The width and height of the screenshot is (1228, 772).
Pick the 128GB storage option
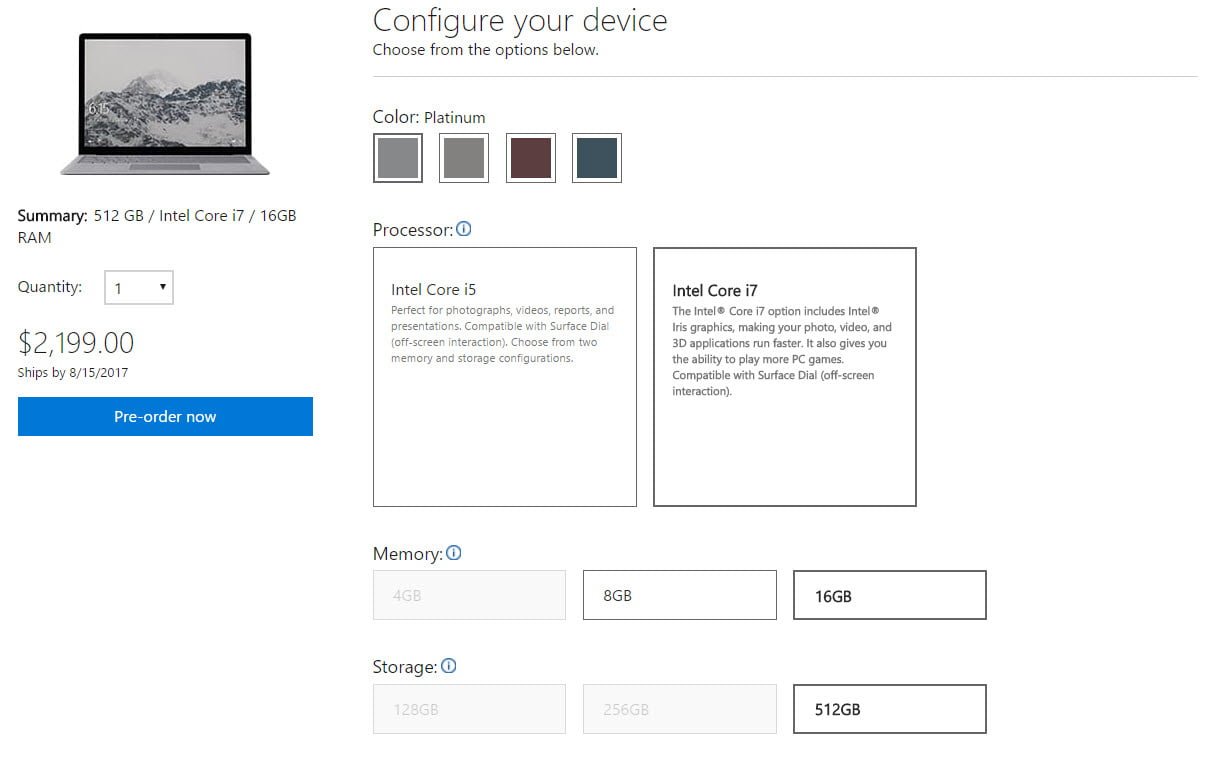469,709
